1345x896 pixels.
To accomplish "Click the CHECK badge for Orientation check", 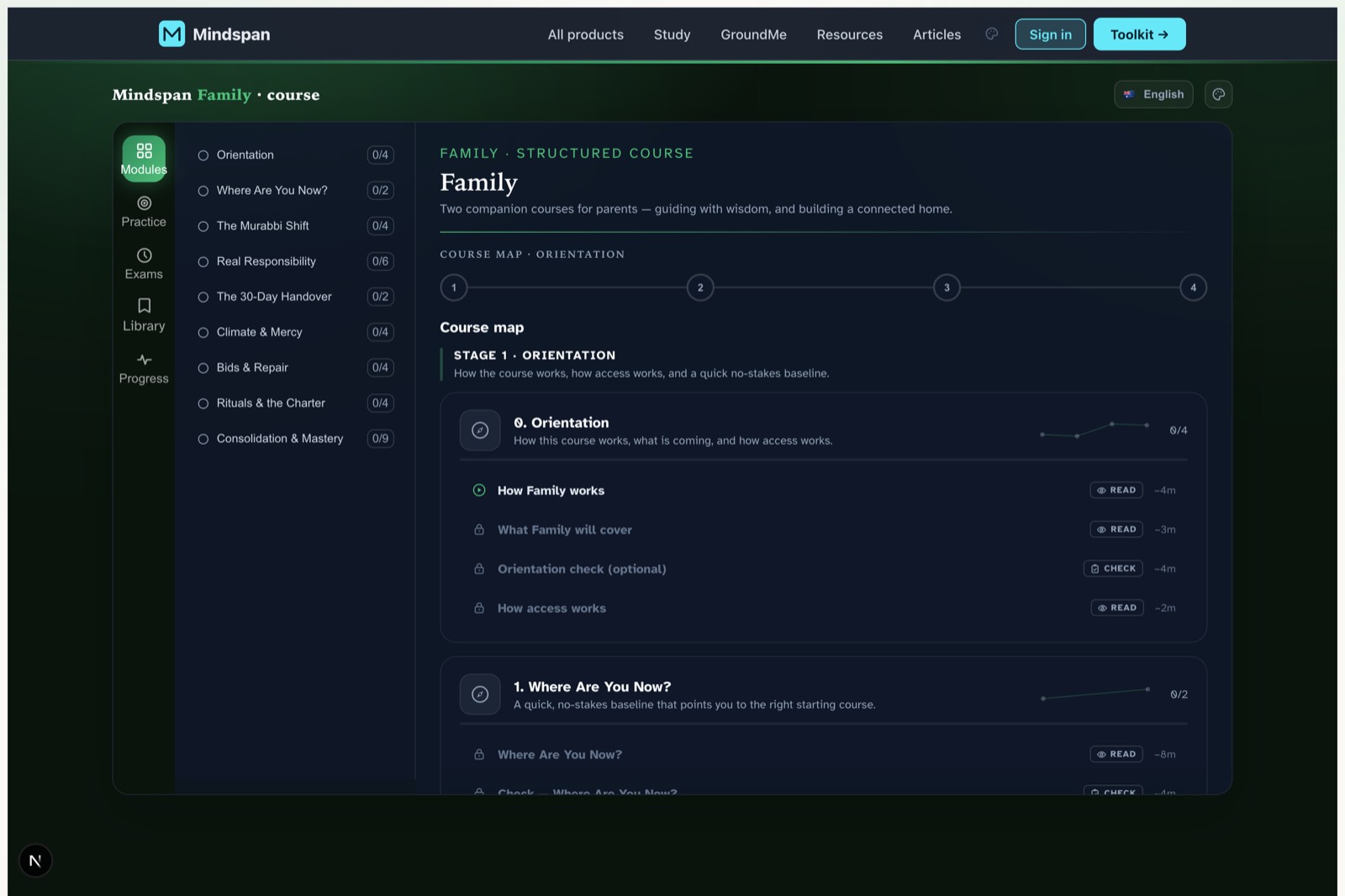I will [1113, 568].
